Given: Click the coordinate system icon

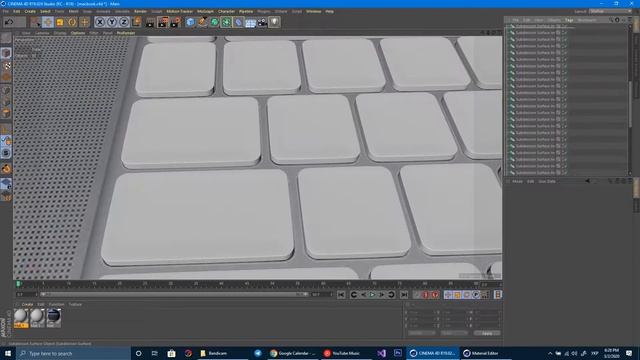Looking at the screenshot, I should click(x=136, y=22).
